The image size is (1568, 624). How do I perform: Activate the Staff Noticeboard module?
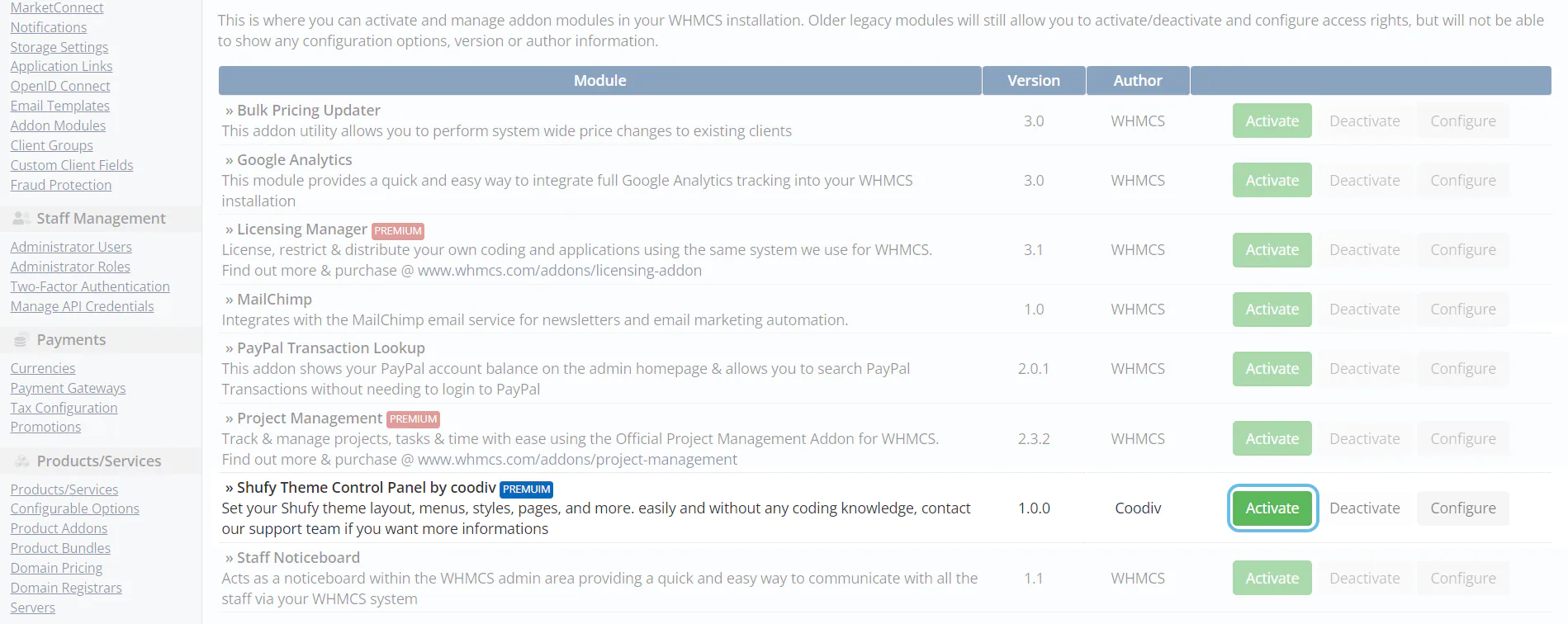(x=1272, y=579)
